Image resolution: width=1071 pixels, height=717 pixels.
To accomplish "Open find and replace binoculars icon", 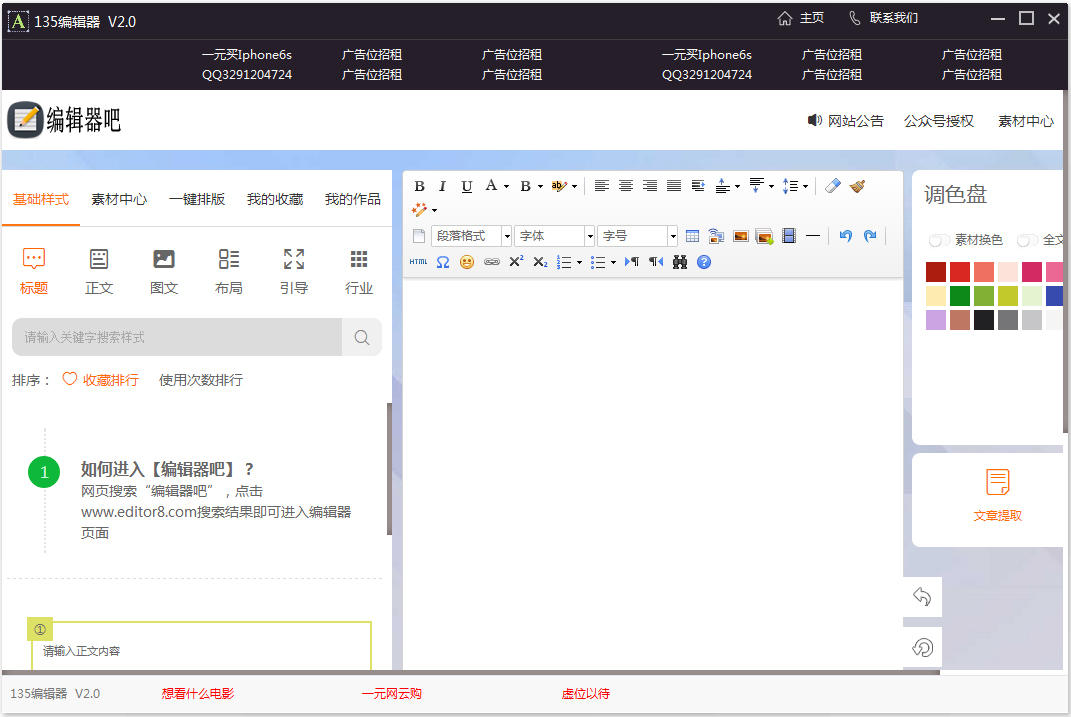I will click(x=680, y=262).
